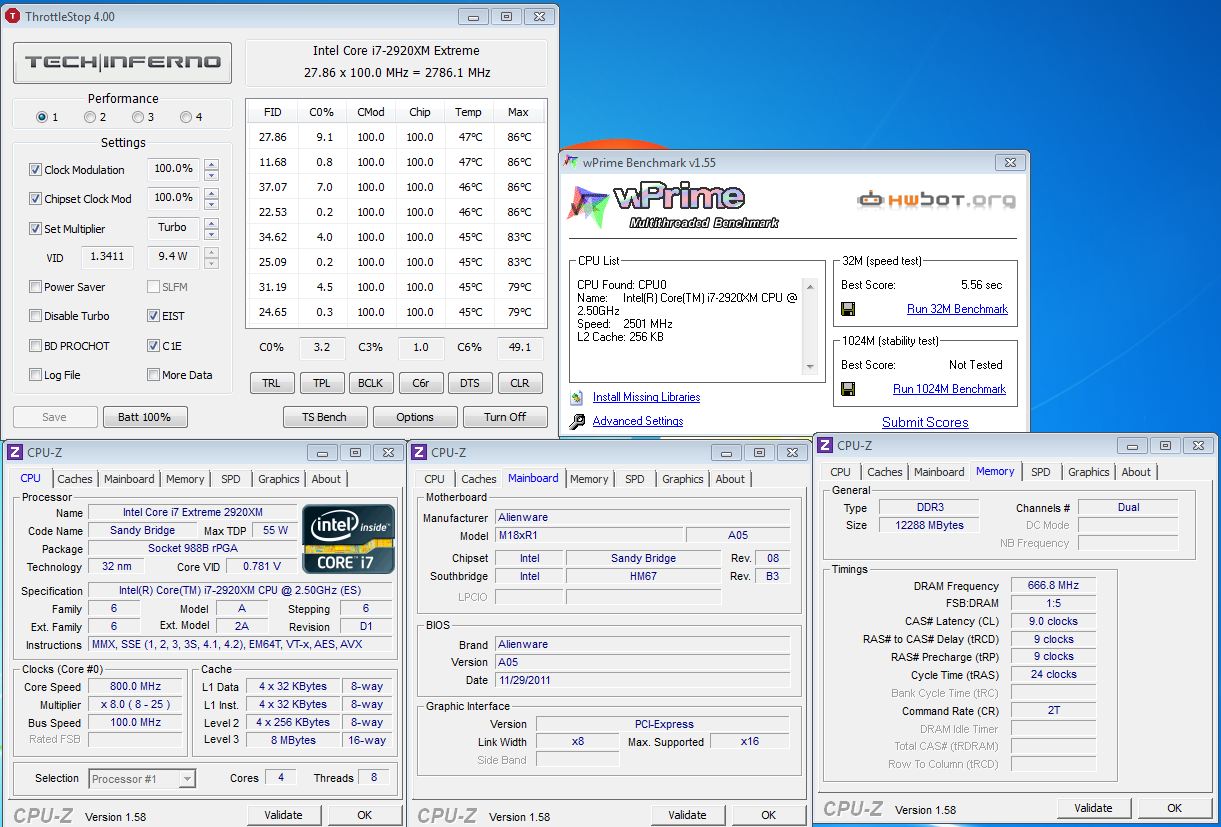Run the 1024M Benchmark in wPrime
Viewport: 1221px width, 827px height.
point(950,389)
